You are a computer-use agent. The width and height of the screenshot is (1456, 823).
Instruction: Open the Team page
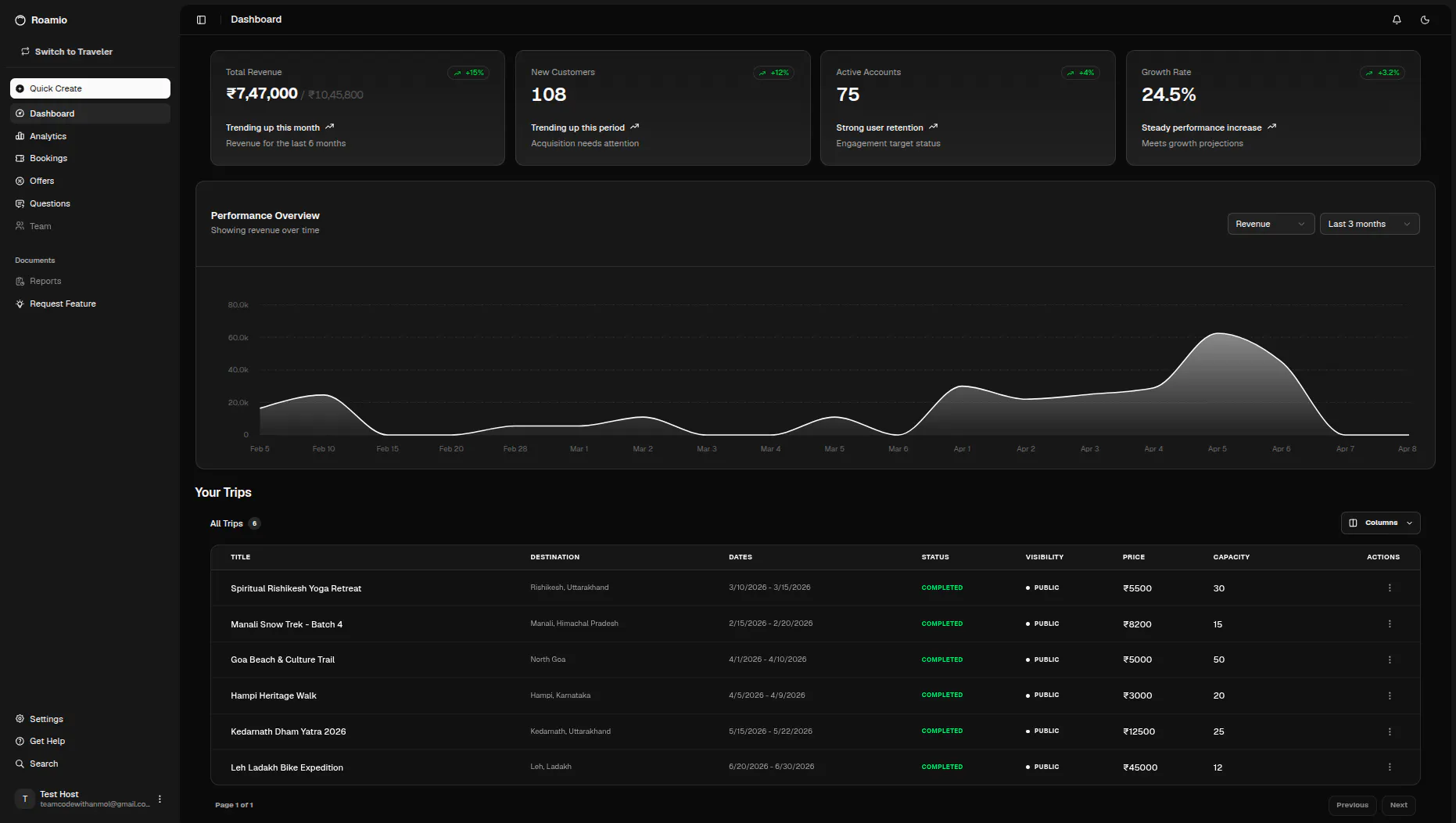(90, 226)
